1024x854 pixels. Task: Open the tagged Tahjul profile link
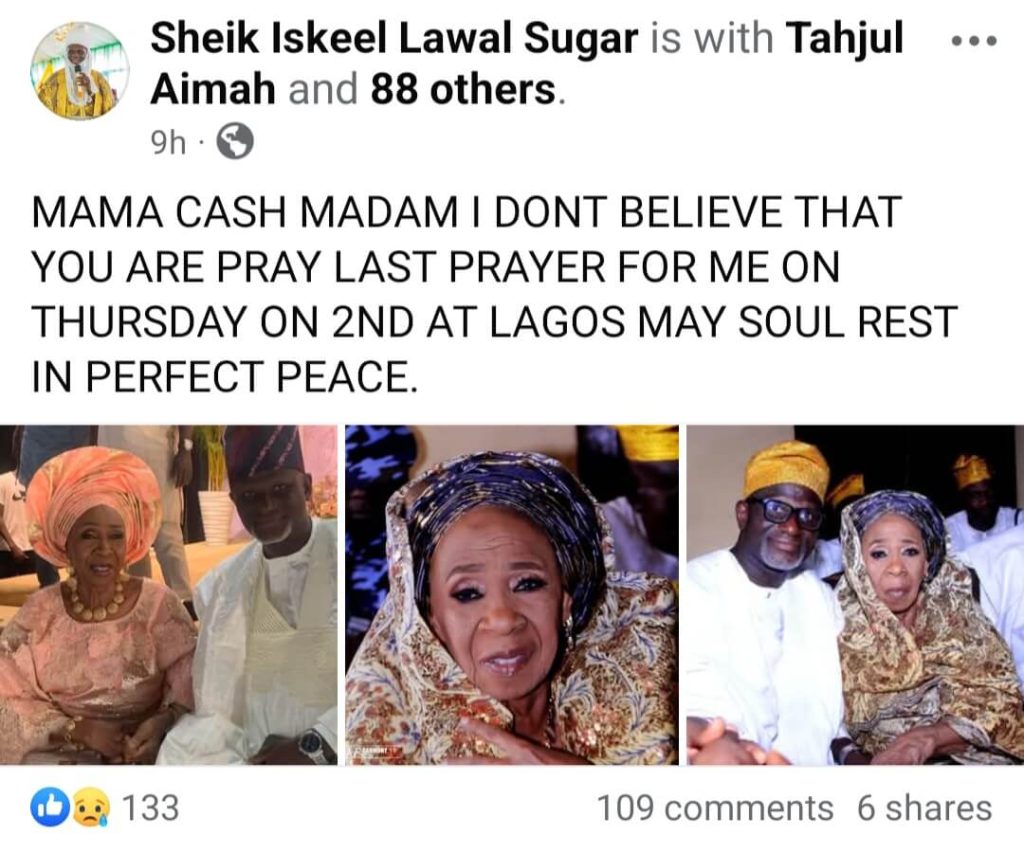point(845,39)
